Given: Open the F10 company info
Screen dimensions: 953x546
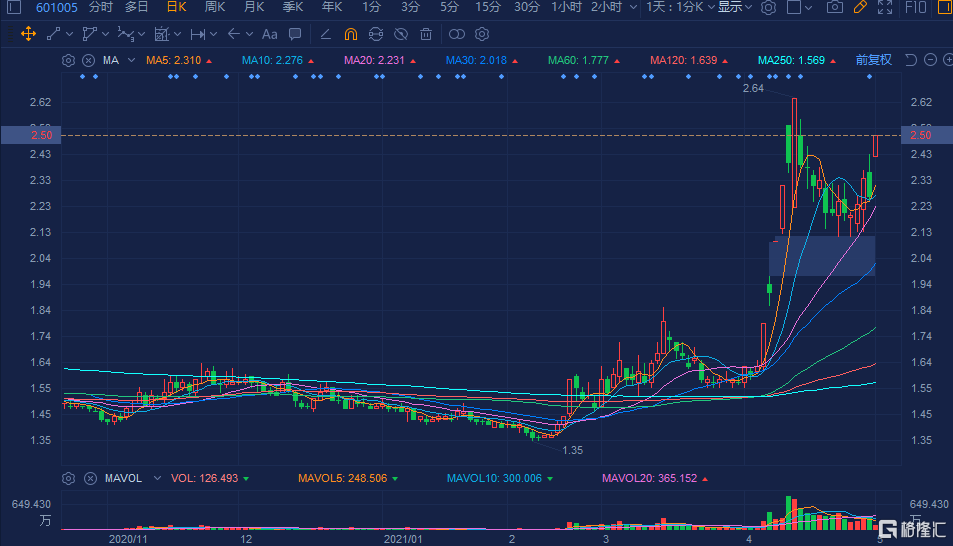Looking at the screenshot, I should tap(915, 7).
